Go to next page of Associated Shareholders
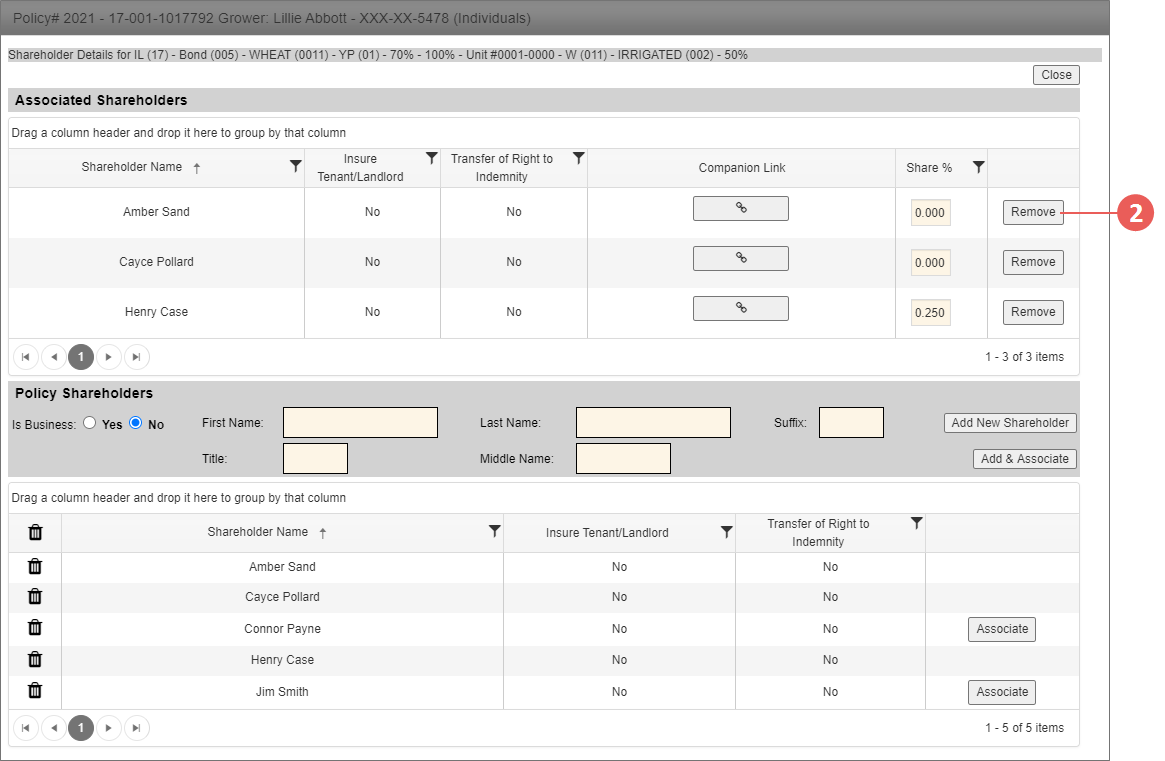The height and width of the screenshot is (761, 1165). coord(108,357)
